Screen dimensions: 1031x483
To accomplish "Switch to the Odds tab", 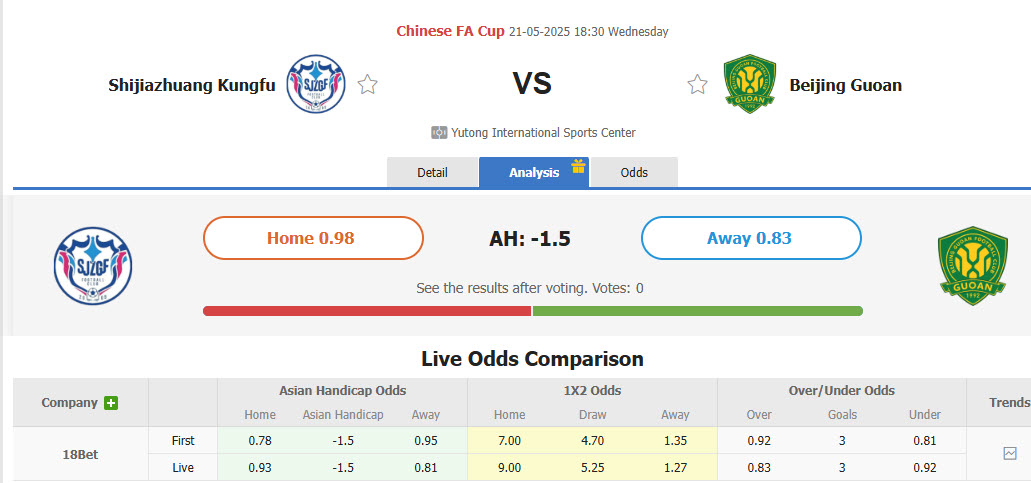I will tap(634, 172).
